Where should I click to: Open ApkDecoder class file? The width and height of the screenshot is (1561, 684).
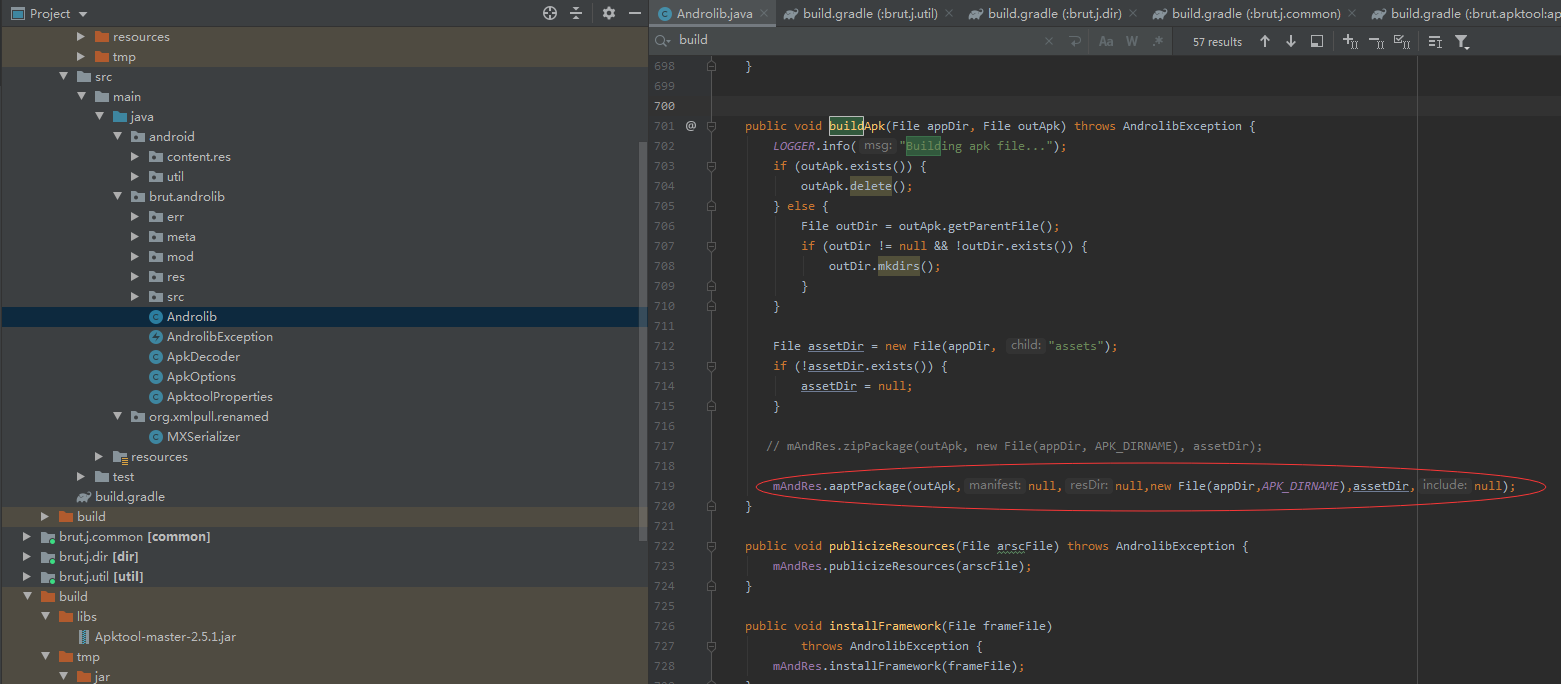tap(194, 357)
